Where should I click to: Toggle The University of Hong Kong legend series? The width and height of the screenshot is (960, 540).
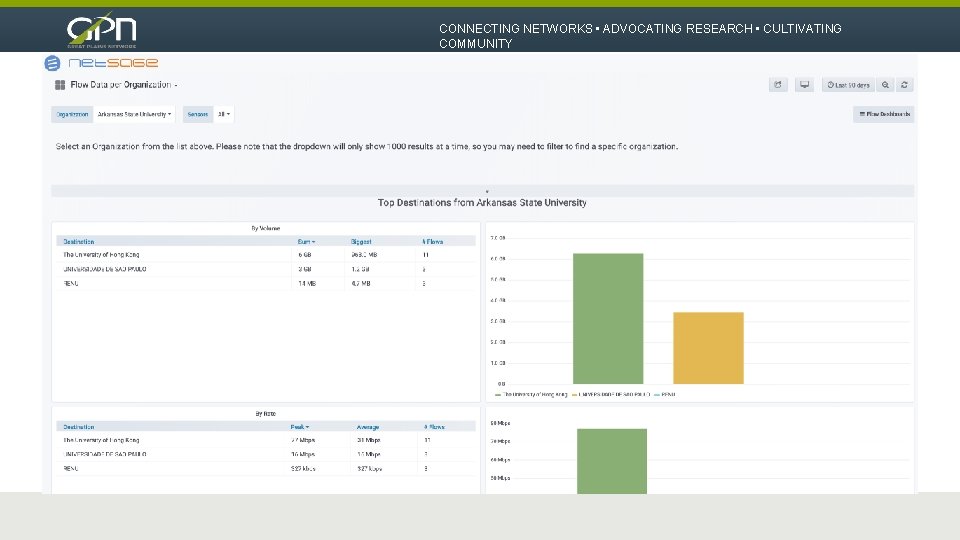[531, 395]
